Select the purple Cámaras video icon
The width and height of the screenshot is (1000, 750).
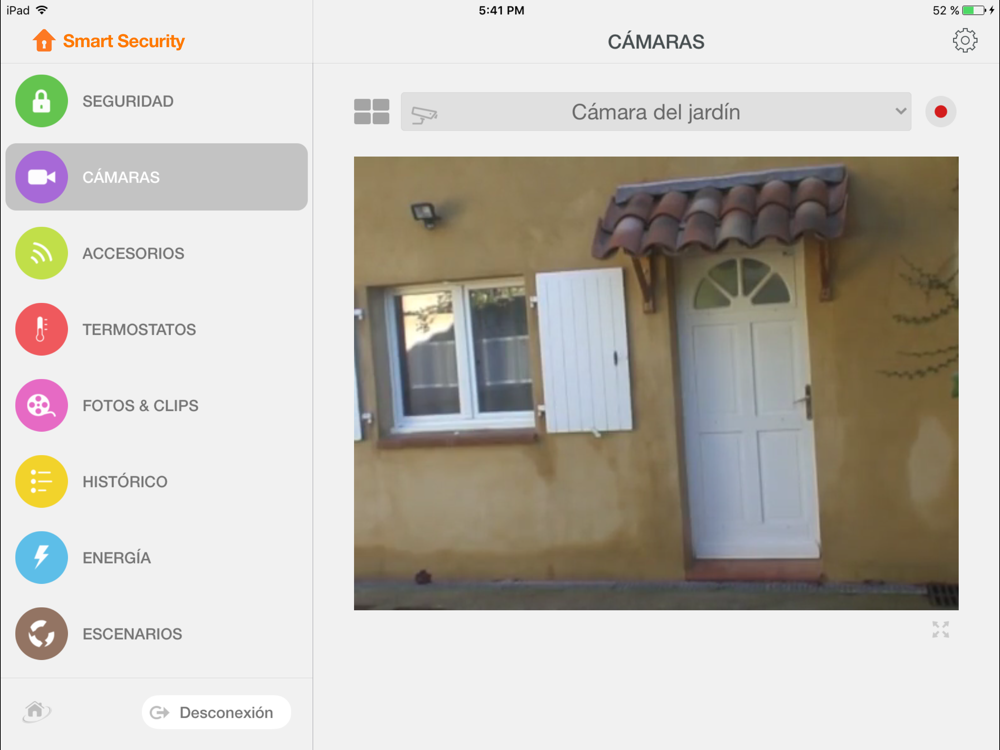41,177
